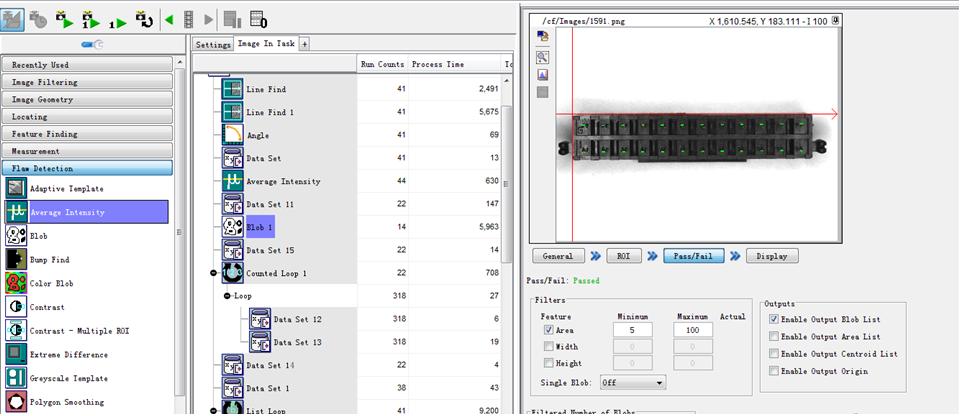Click the zoom magnifier icon beside image
The height and width of the screenshot is (416, 961).
(x=542, y=58)
